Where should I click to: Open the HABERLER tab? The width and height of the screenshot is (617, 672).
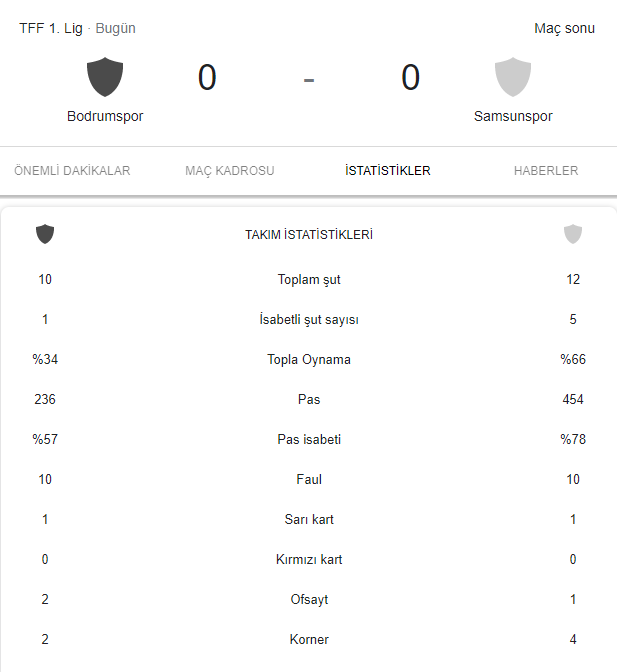546,171
